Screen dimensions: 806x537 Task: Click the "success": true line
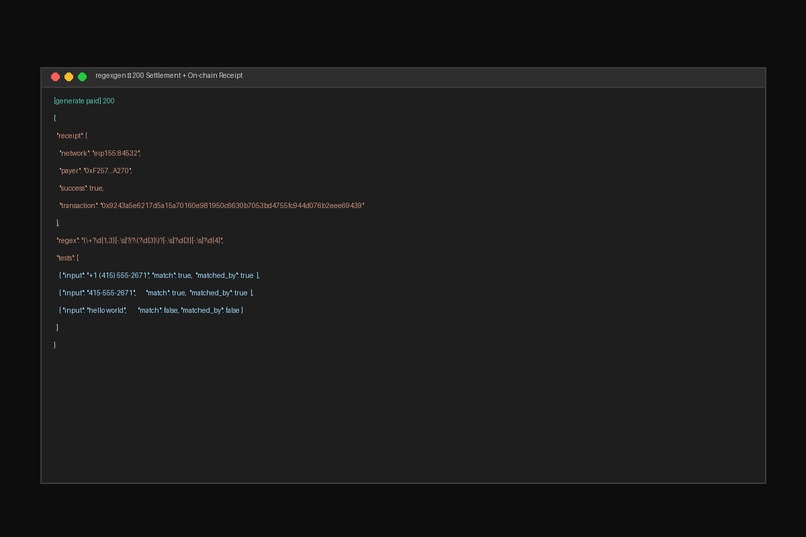(82, 189)
